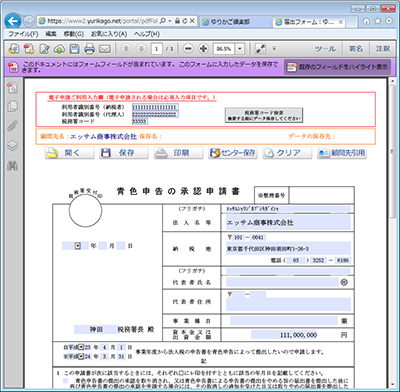Click the stop (X) icon in address bar
The image size is (400, 392).
(192, 21)
